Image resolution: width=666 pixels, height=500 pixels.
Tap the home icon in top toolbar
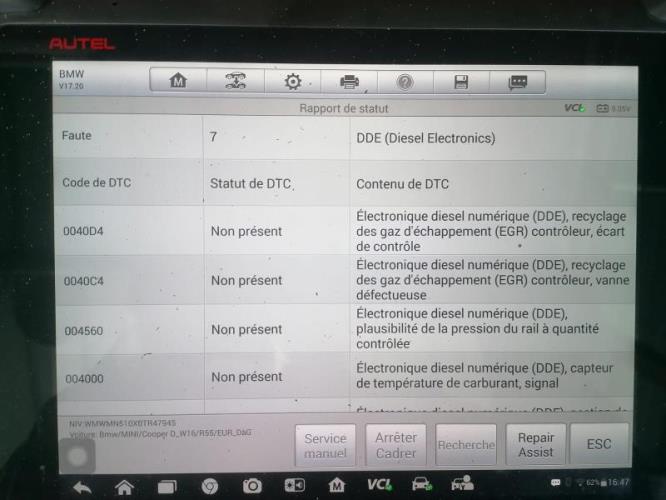point(178,81)
